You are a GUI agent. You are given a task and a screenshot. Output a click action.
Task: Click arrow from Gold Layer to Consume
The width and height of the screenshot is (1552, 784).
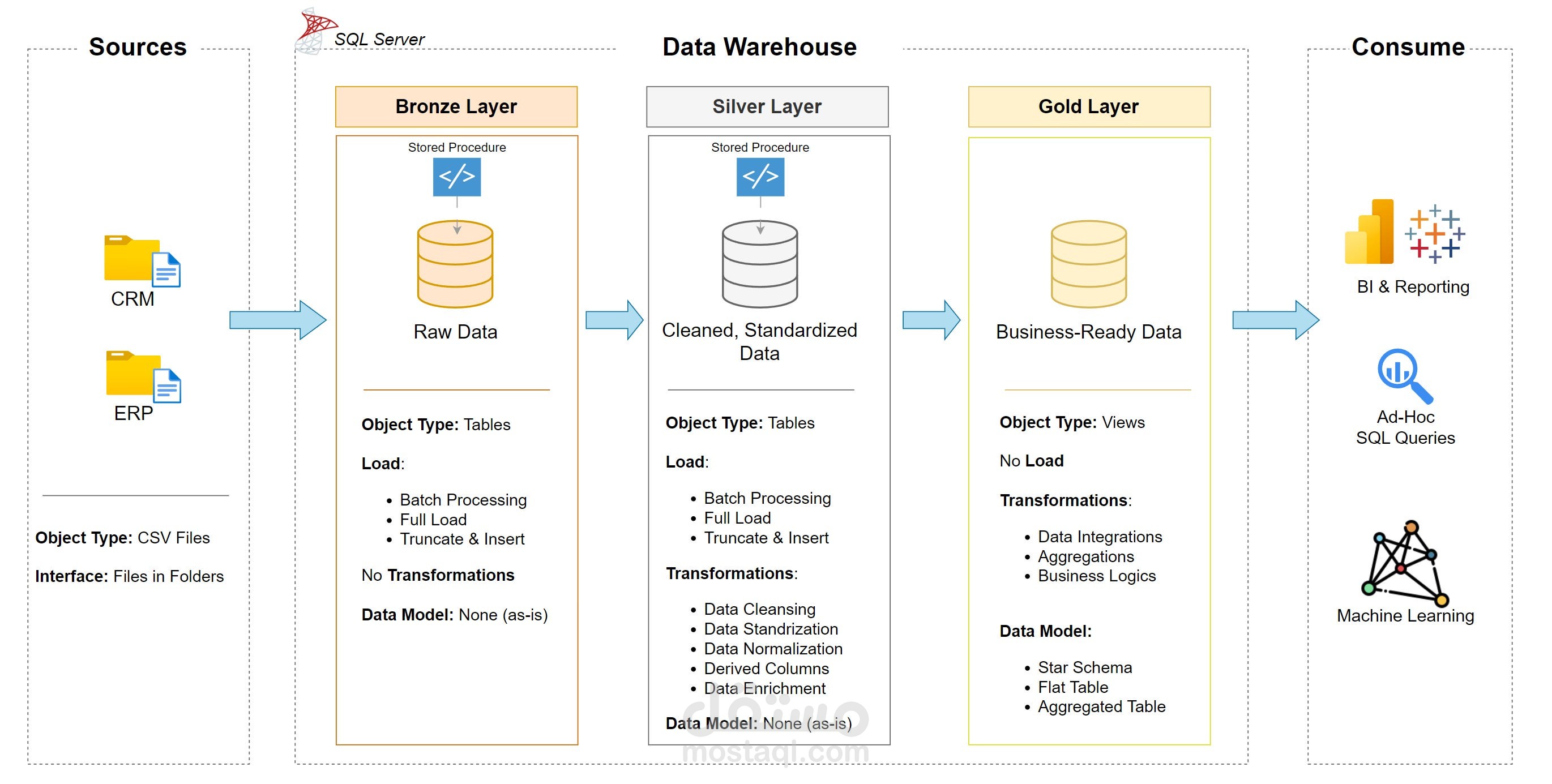pyautogui.click(x=1276, y=320)
